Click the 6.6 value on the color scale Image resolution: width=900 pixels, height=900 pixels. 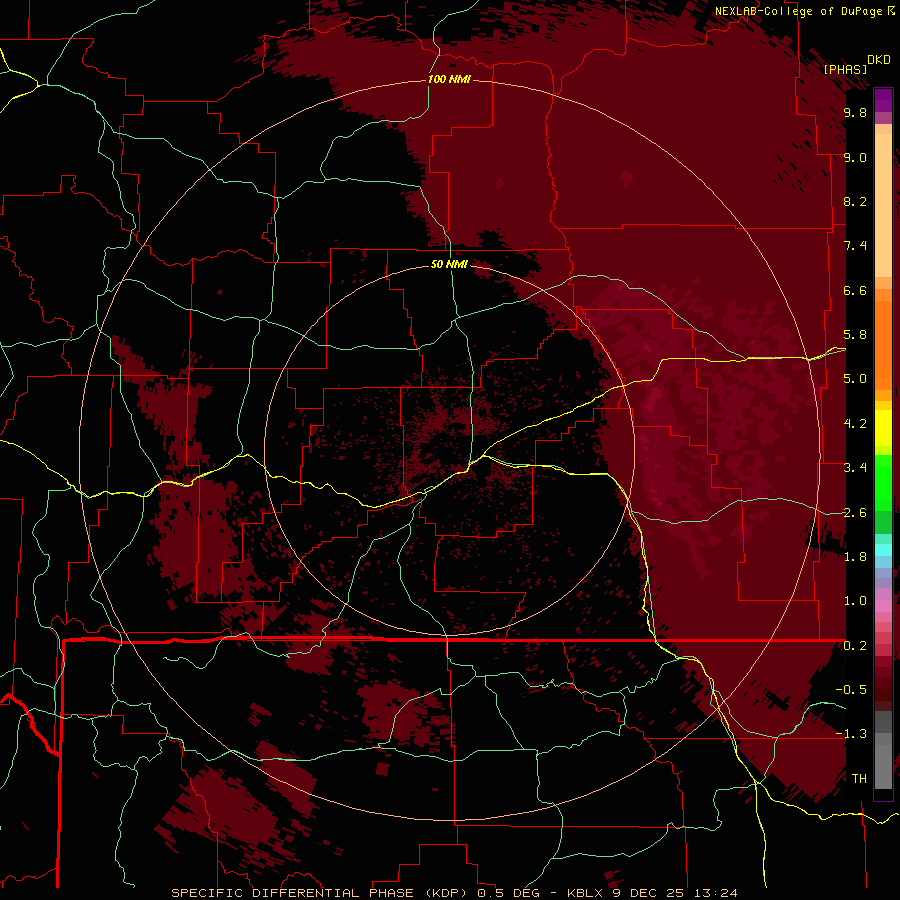855,290
